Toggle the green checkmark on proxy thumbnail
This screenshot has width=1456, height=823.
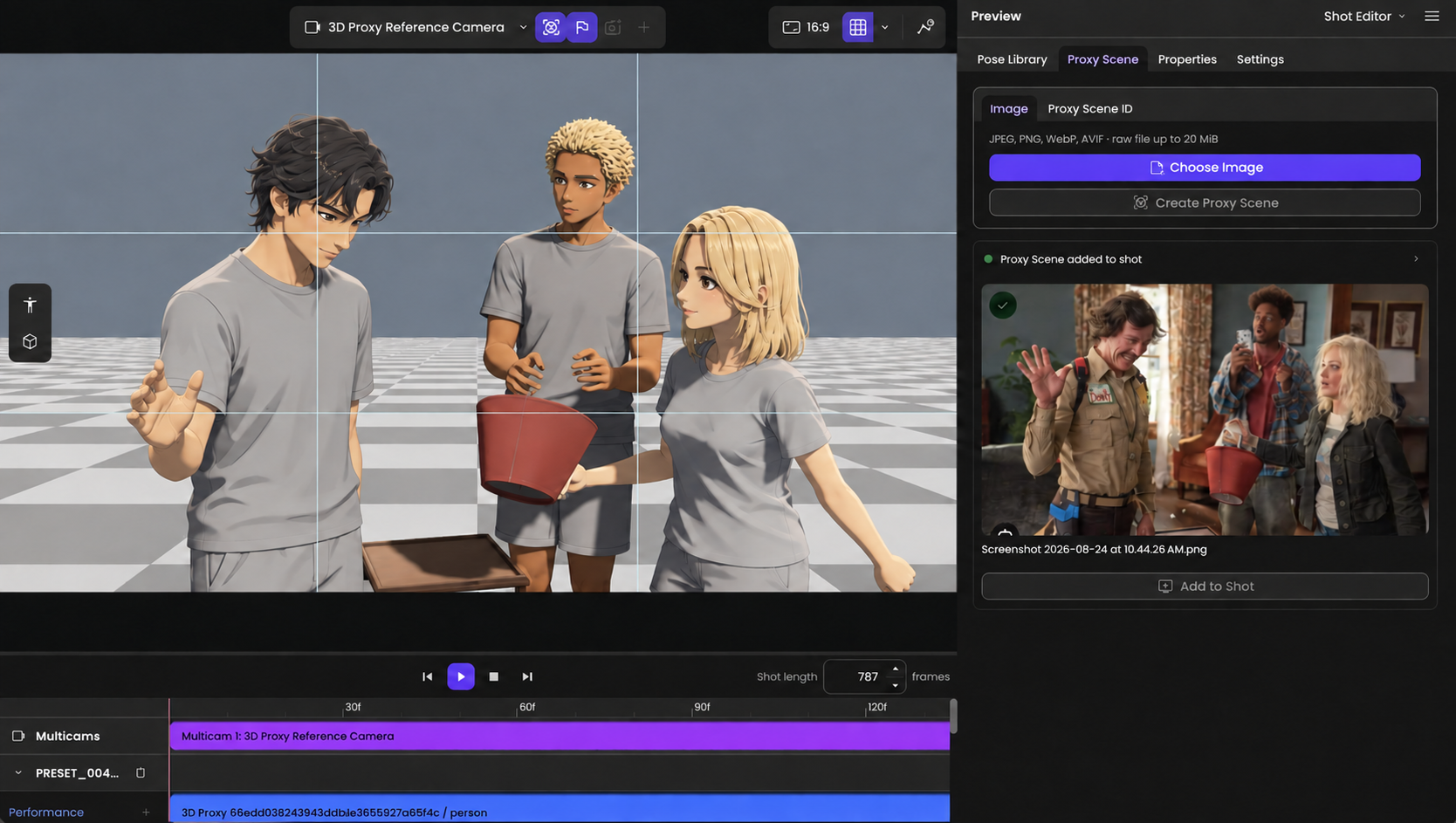(1003, 305)
